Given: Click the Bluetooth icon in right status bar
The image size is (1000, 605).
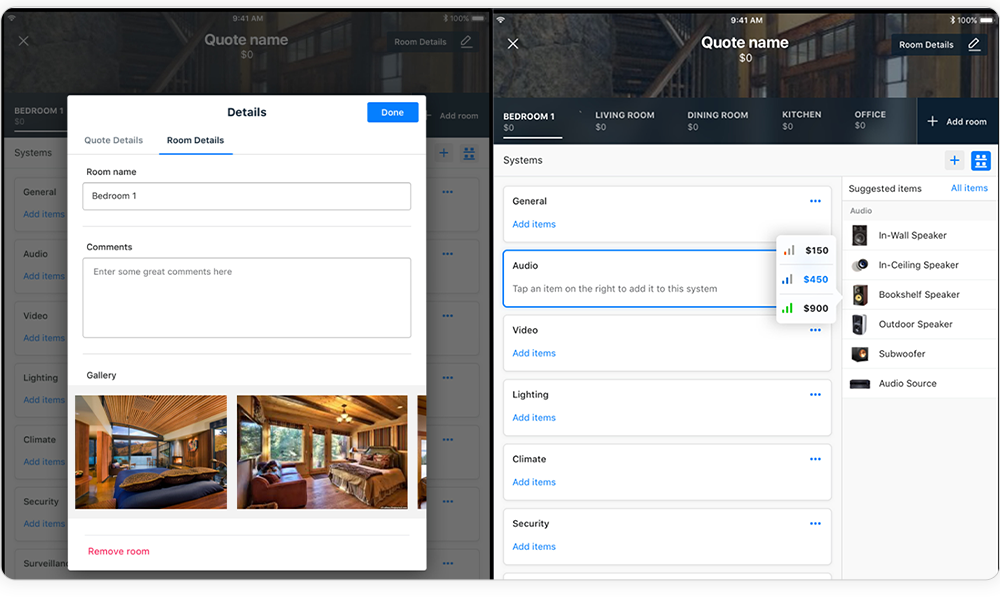Looking at the screenshot, I should pos(952,20).
